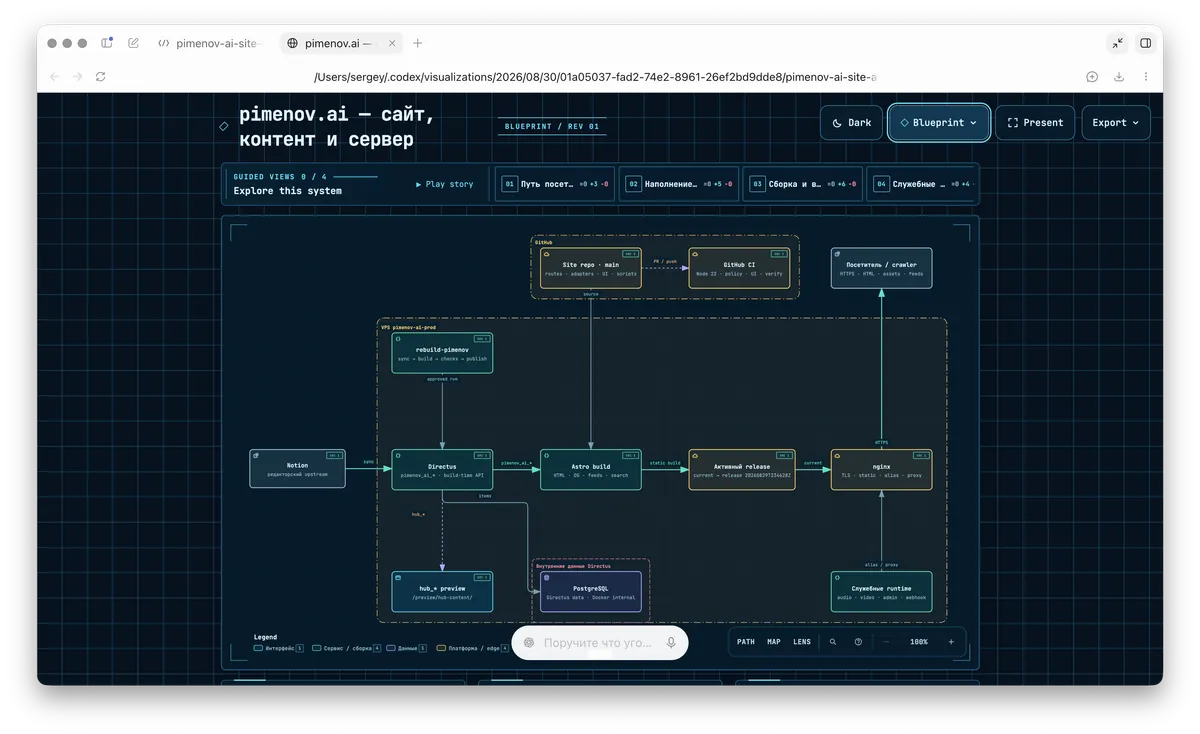Toggle the right split panel icon

tap(1146, 43)
